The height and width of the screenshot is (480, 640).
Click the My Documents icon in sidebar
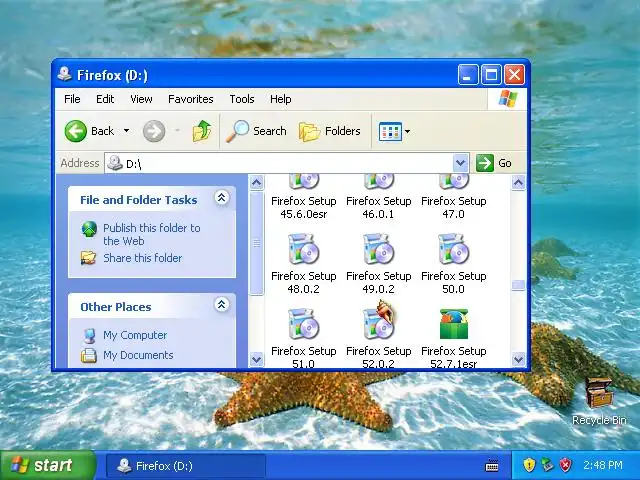89,356
